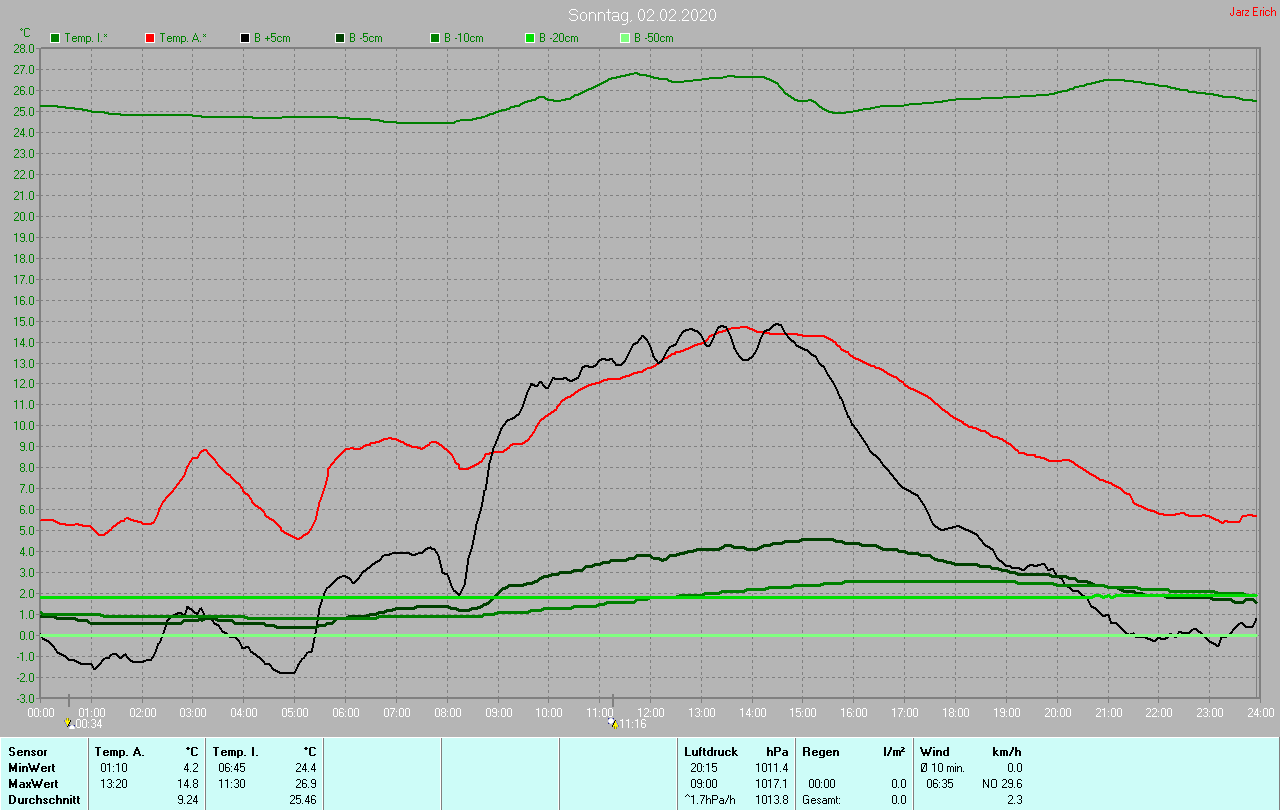Click the B -50cm legend square
The width and height of the screenshot is (1280, 810).
pyautogui.click(x=625, y=38)
